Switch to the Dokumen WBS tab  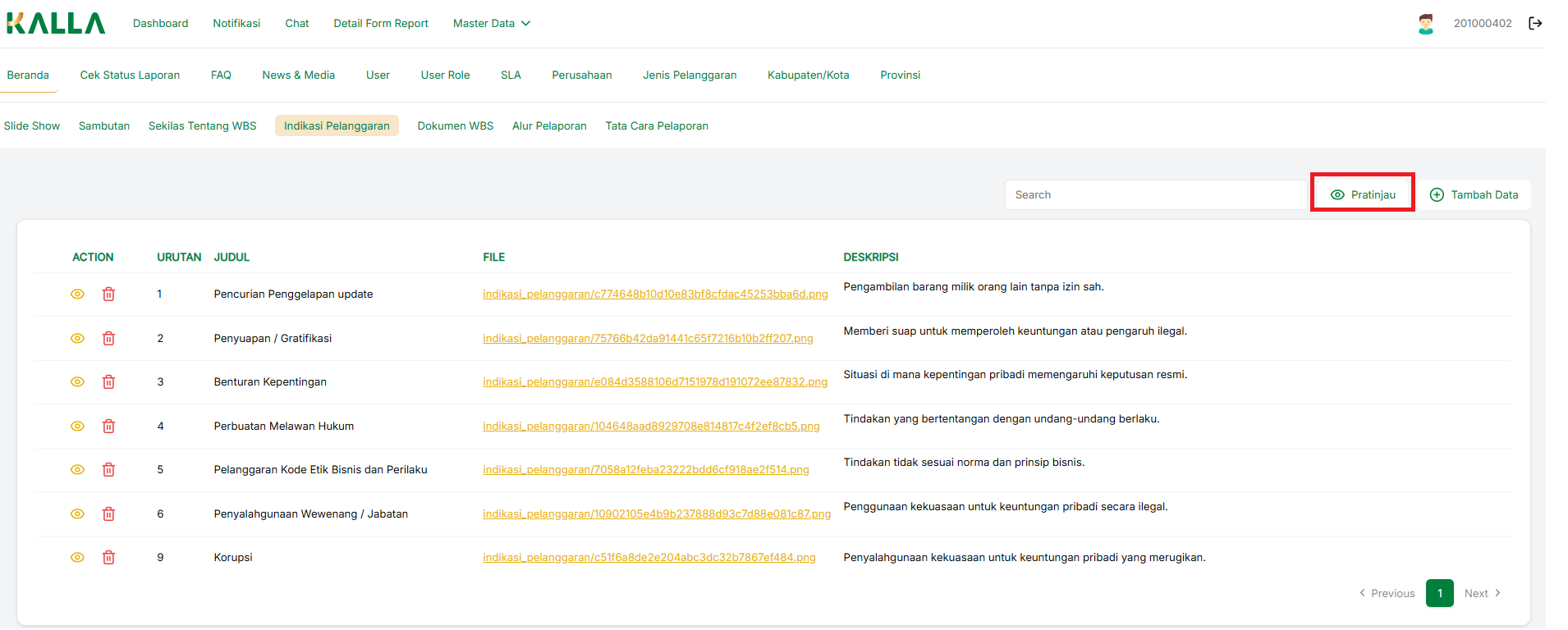[x=455, y=126]
